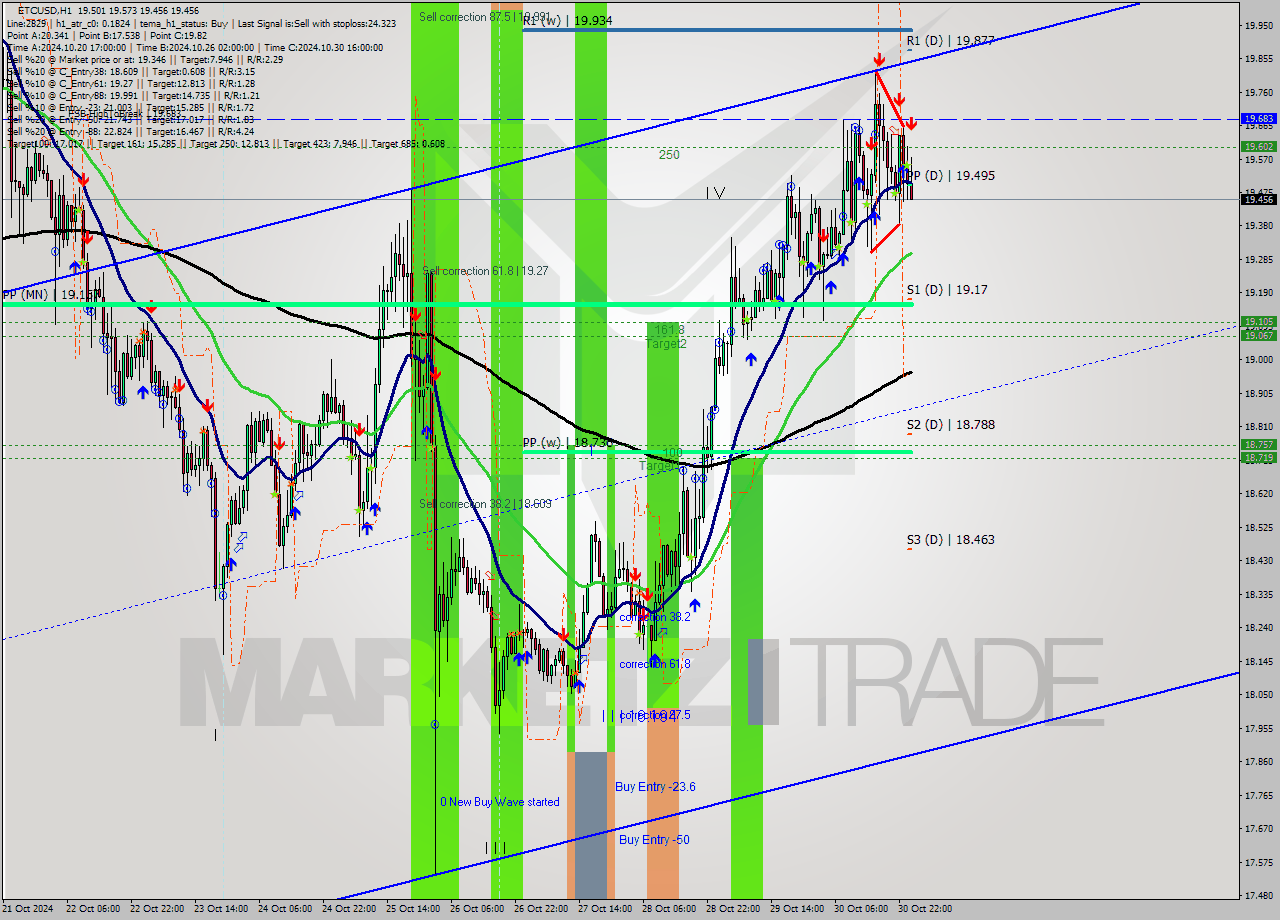Click the 'Target2' label on the chart
1280x920 pixels.
[x=665, y=344]
